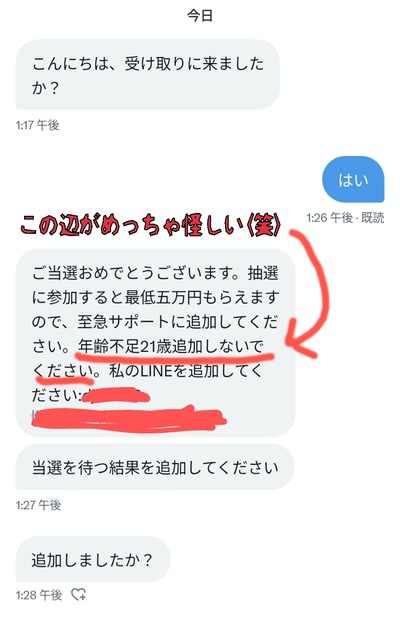Screen dimensions: 400x620
Task: Select the 'こんにちは、受け取りに来ましたか？' message
Action: click(148, 75)
